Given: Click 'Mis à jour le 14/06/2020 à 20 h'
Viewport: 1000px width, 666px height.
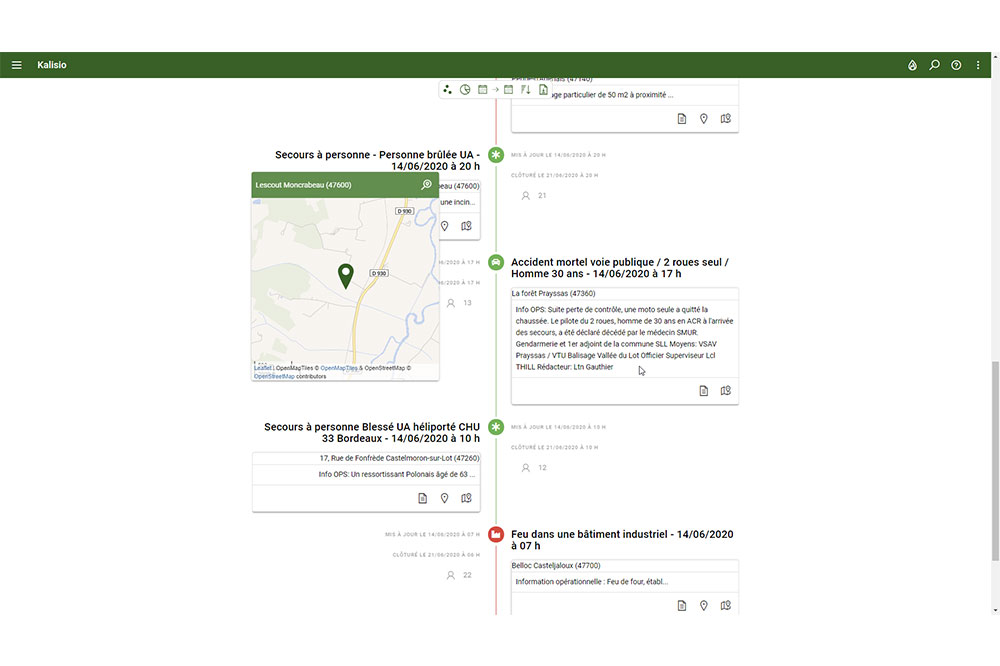Looking at the screenshot, I should pyautogui.click(x=559, y=155).
